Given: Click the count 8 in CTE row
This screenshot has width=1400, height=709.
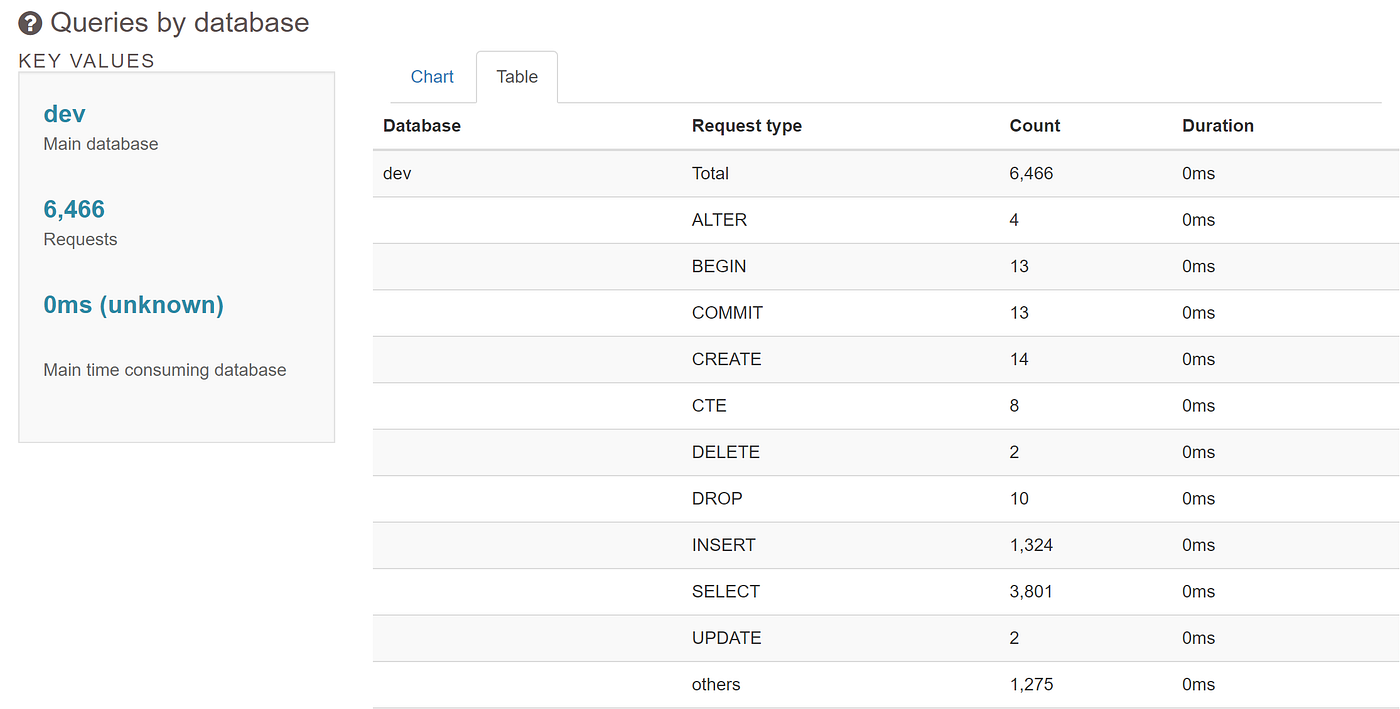Looking at the screenshot, I should pos(1014,406).
